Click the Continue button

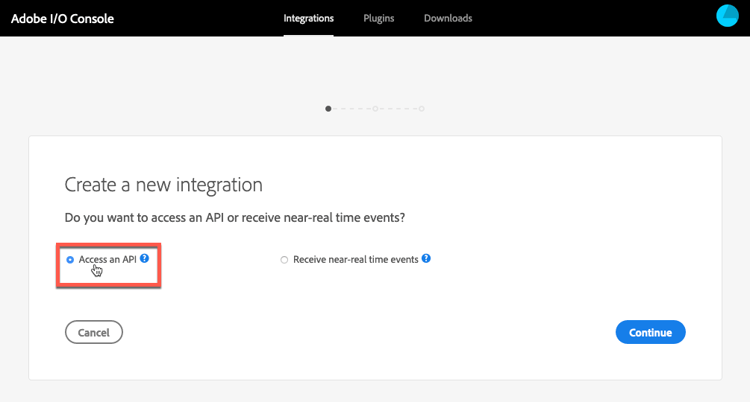pos(651,332)
